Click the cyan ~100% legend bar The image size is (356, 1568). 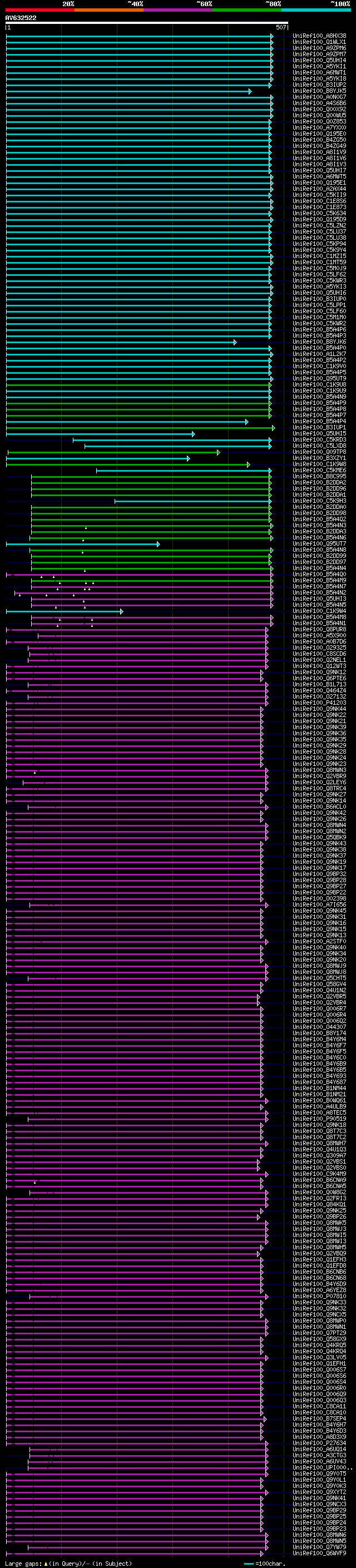click(x=315, y=10)
